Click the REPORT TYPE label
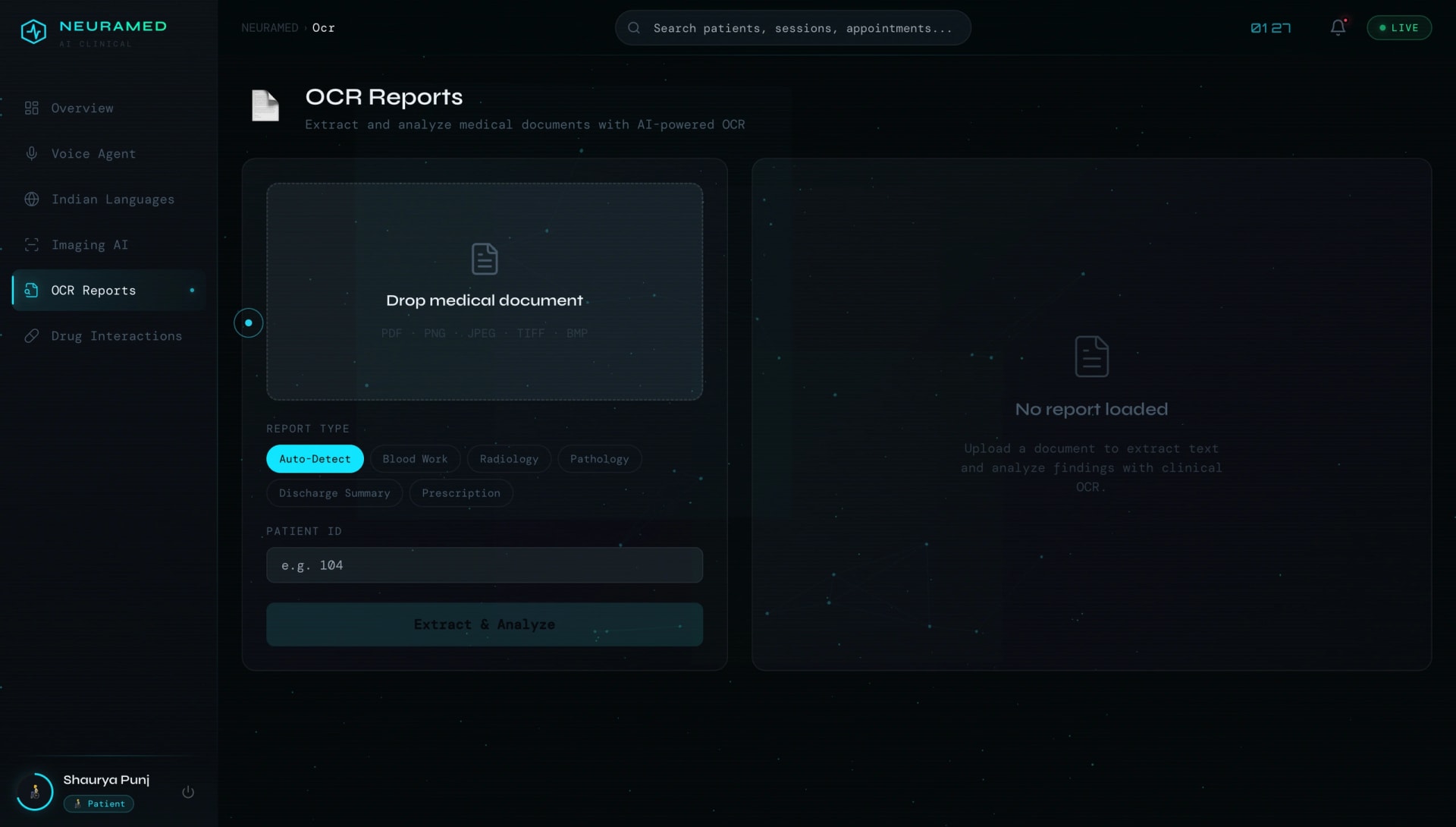The image size is (1456, 827). [x=308, y=429]
